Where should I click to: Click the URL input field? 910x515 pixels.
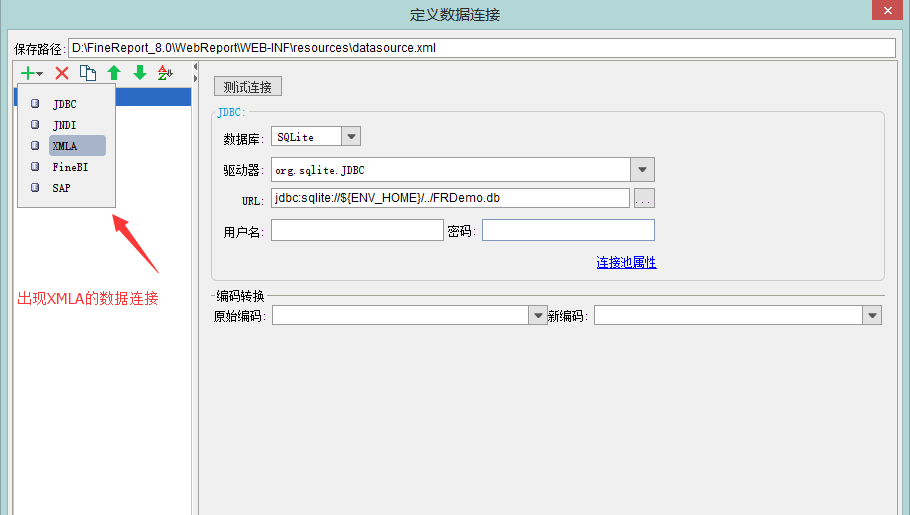point(450,198)
